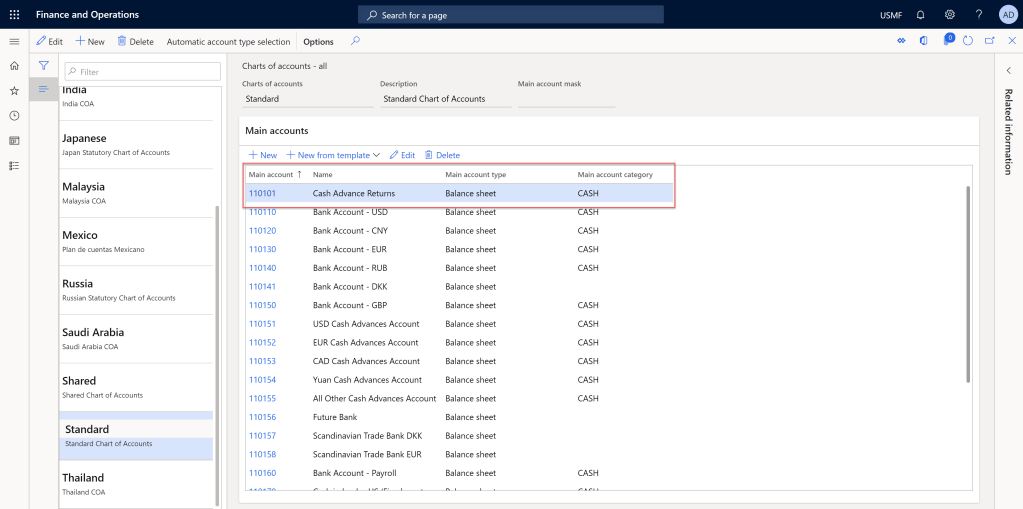Open the Options menu tab
Screen dimensions: 1023x509
click(318, 42)
